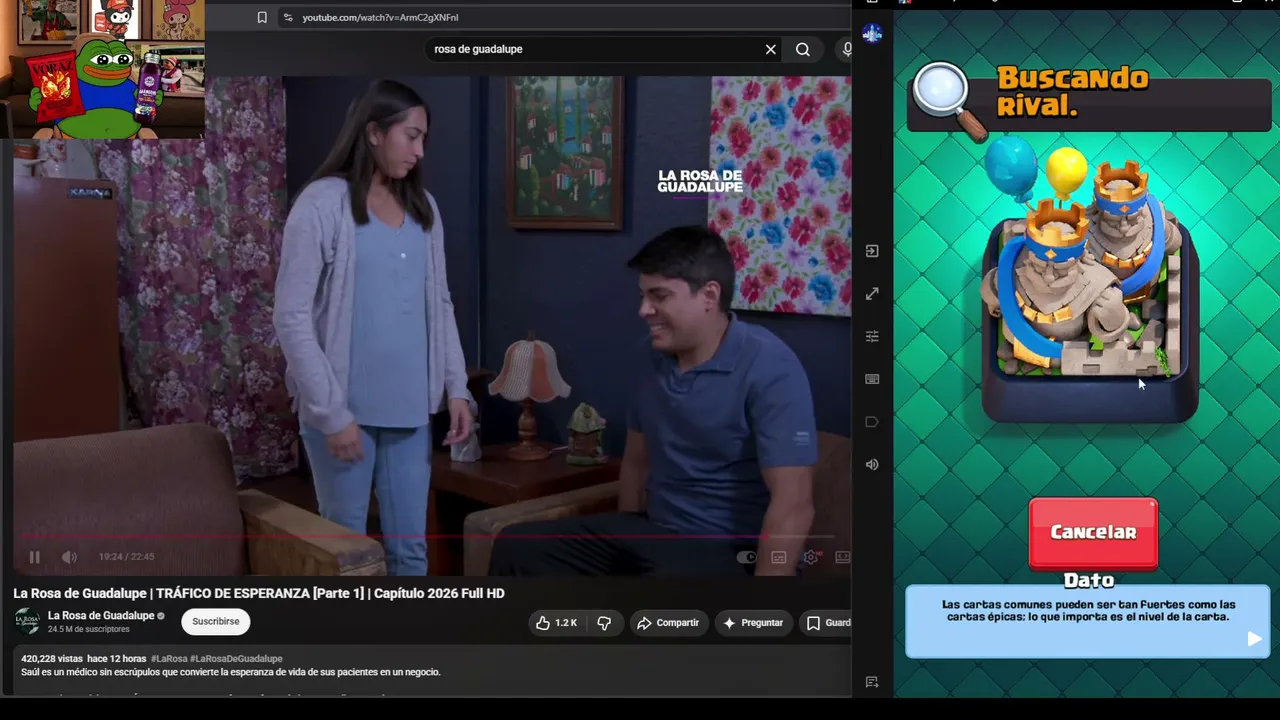Viewport: 1280px width, 720px height.
Task: Open the Preguntar AI button
Action: coord(753,623)
